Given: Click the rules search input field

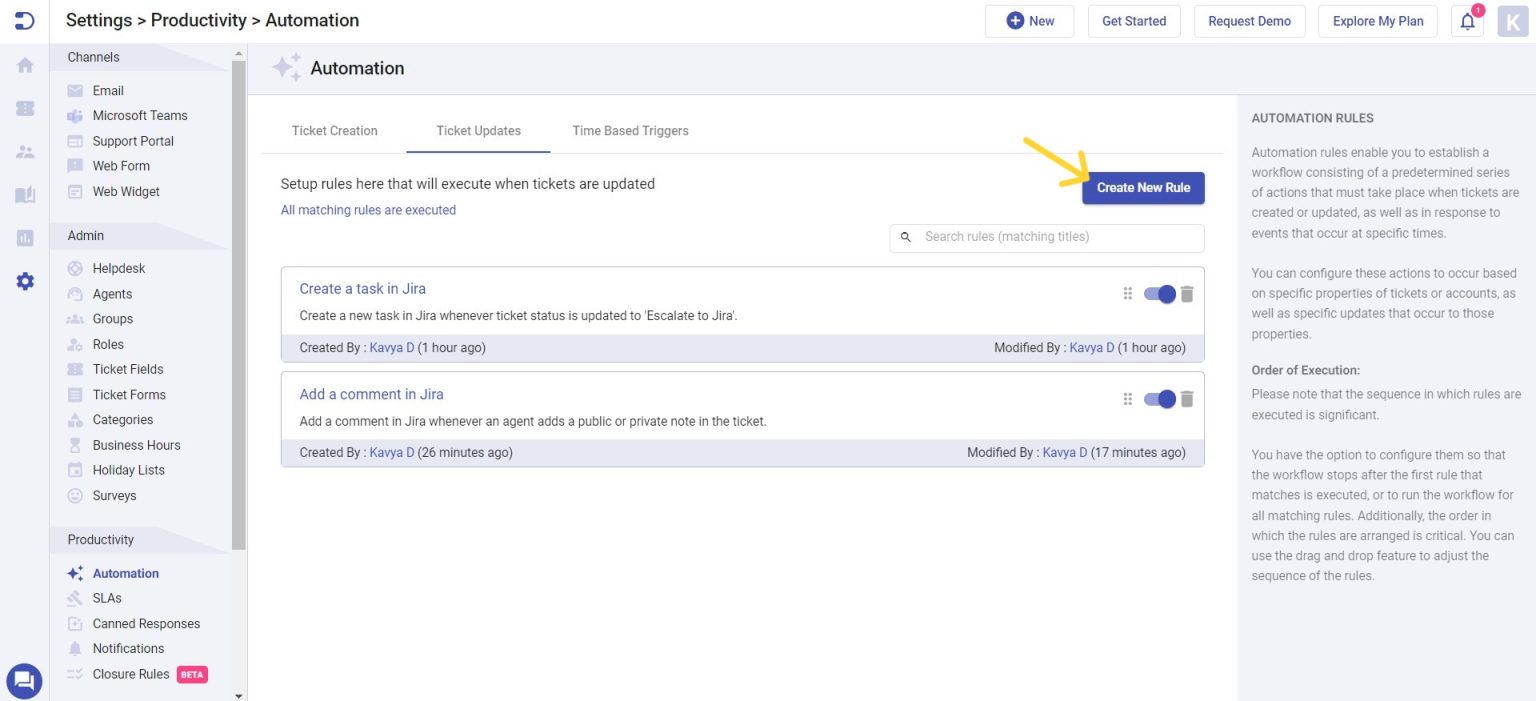Looking at the screenshot, I should (x=1046, y=237).
